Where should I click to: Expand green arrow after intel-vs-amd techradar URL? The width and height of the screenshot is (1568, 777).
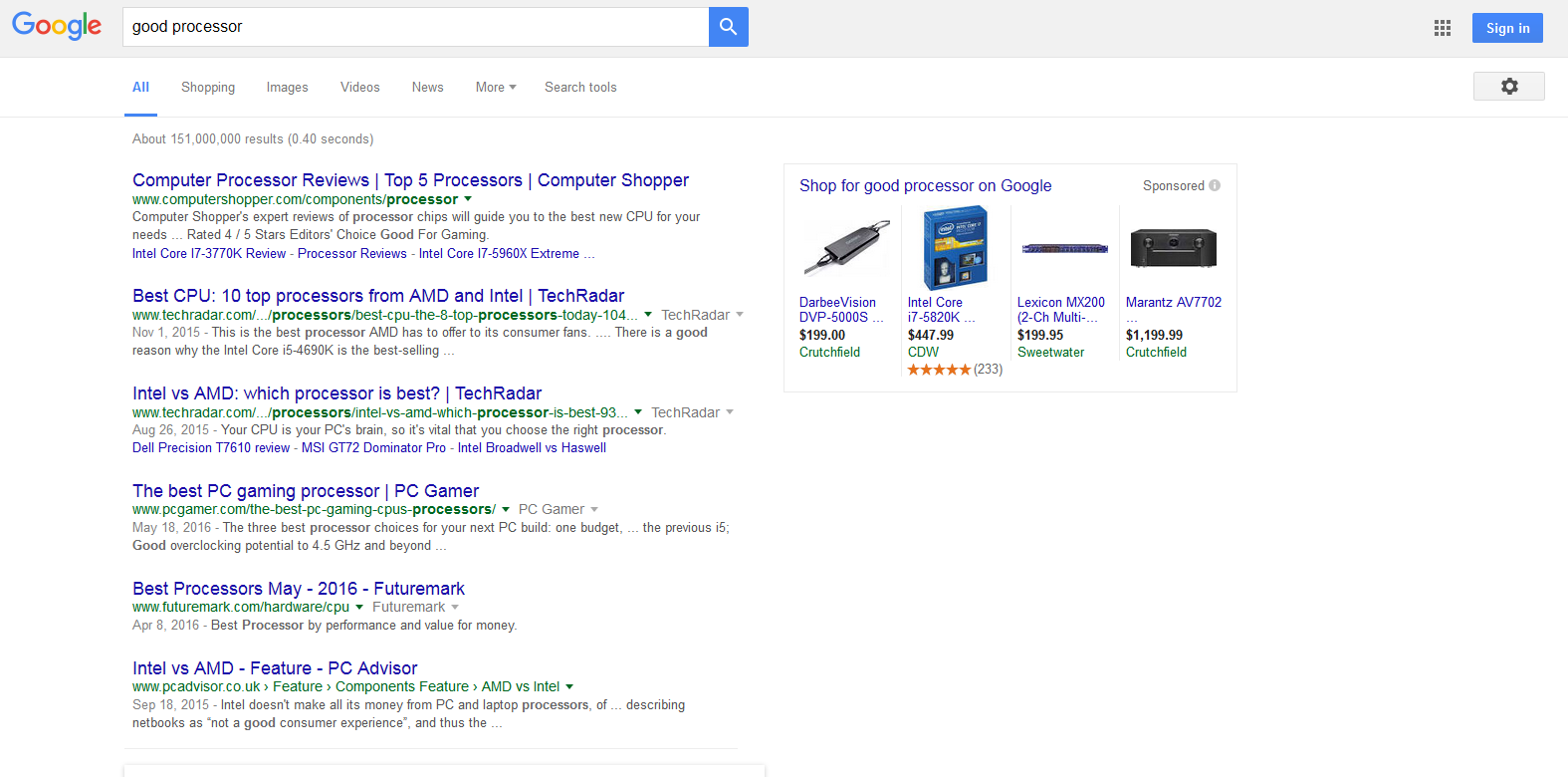pyautogui.click(x=638, y=412)
